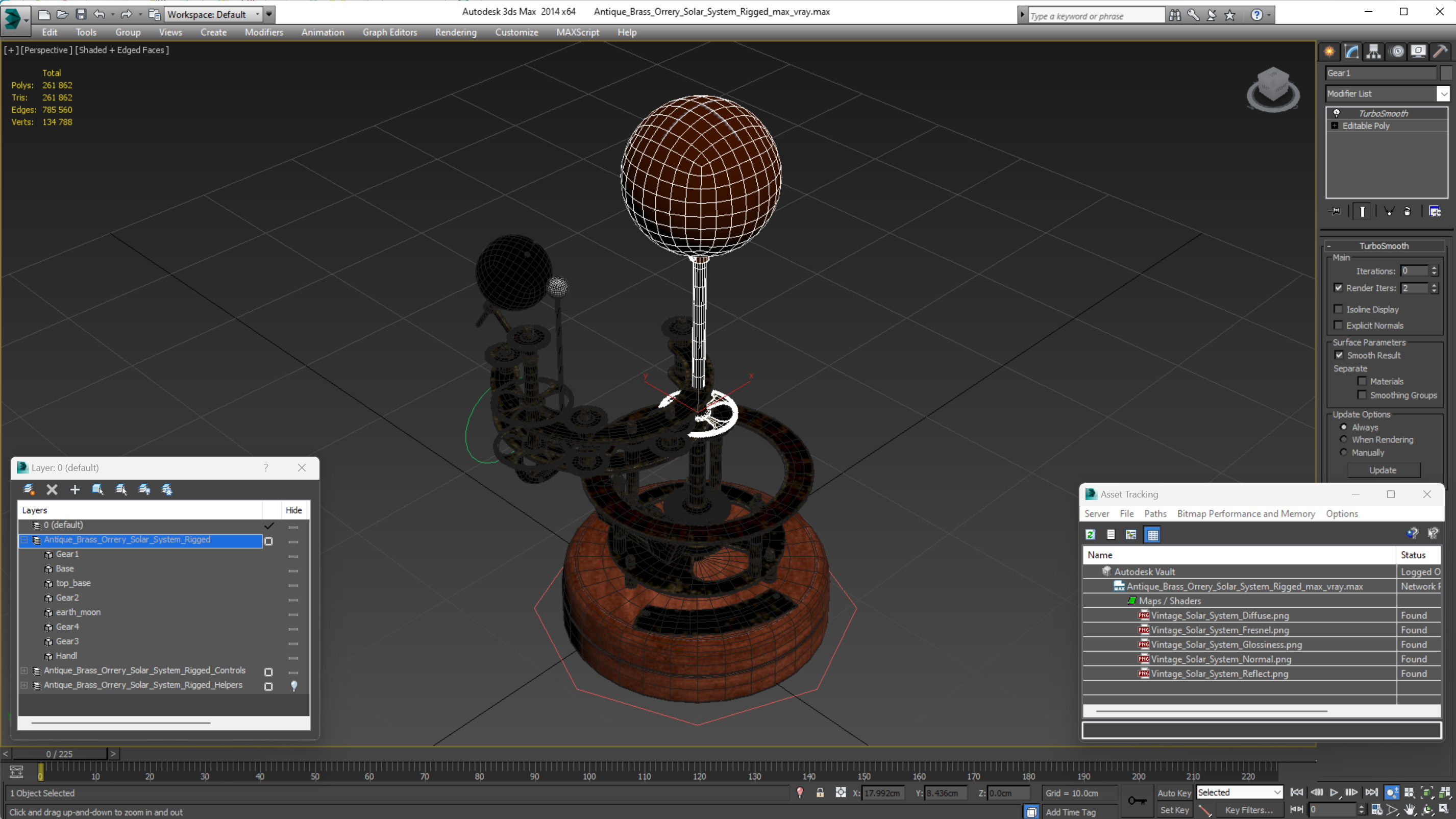Click Add Selected Objects plus icon in Layer dialog
Image resolution: width=1456 pixels, height=819 pixels.
tap(75, 489)
